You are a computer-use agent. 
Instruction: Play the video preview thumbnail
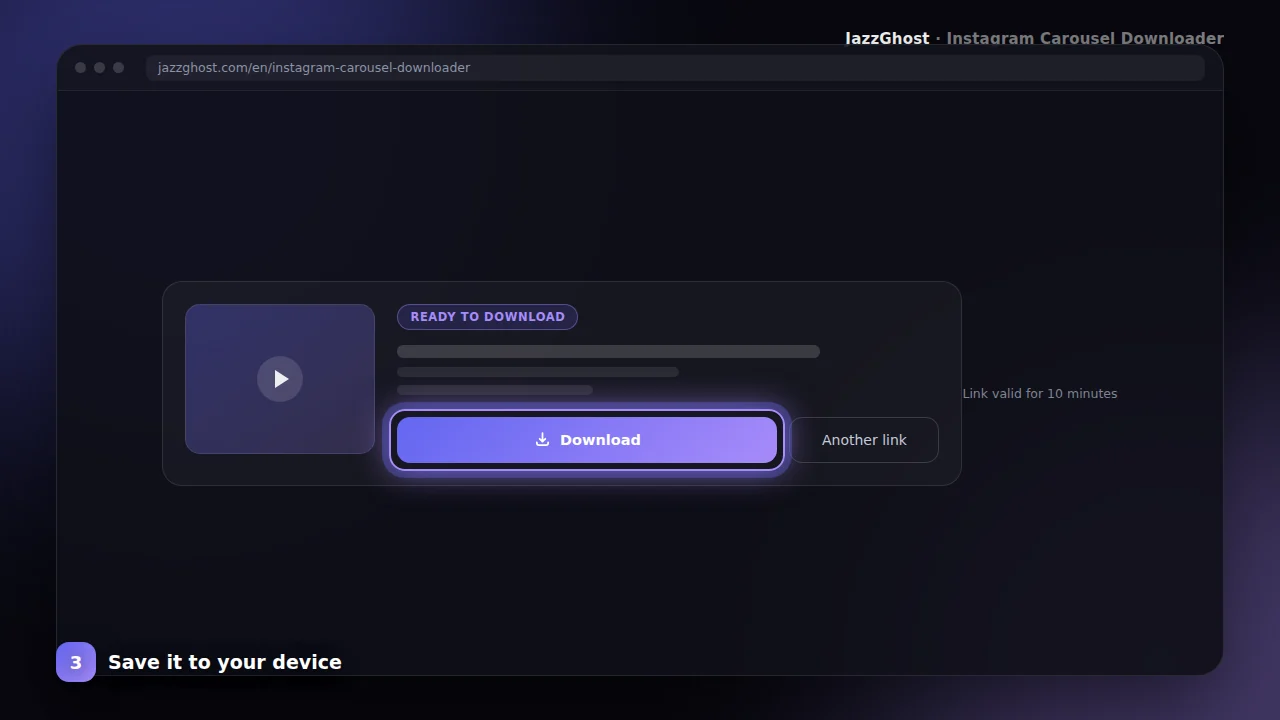[x=280, y=379]
